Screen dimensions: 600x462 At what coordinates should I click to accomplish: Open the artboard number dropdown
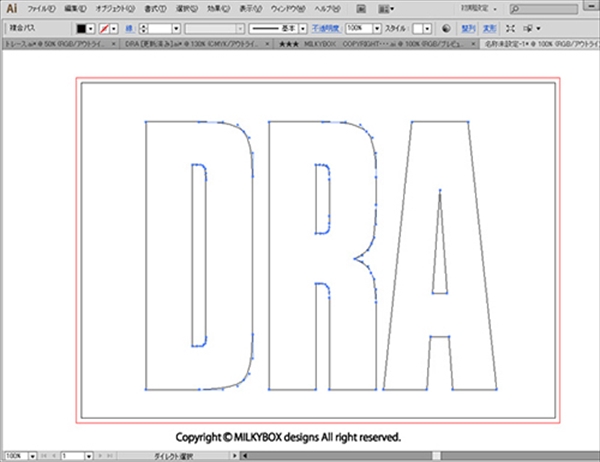pyautogui.click(x=89, y=456)
